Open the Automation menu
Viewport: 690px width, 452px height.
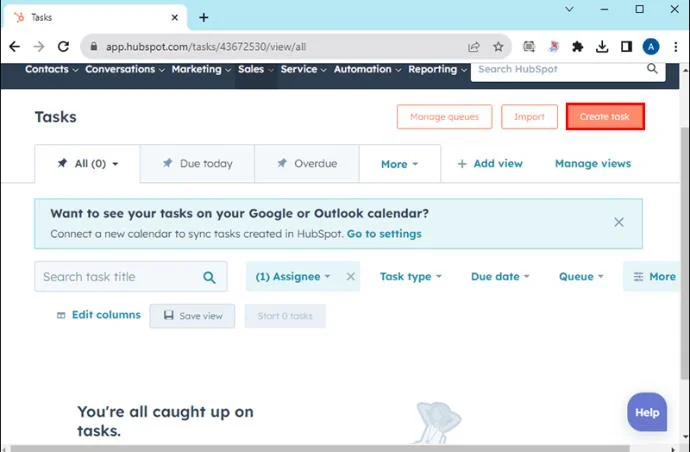tap(367, 69)
